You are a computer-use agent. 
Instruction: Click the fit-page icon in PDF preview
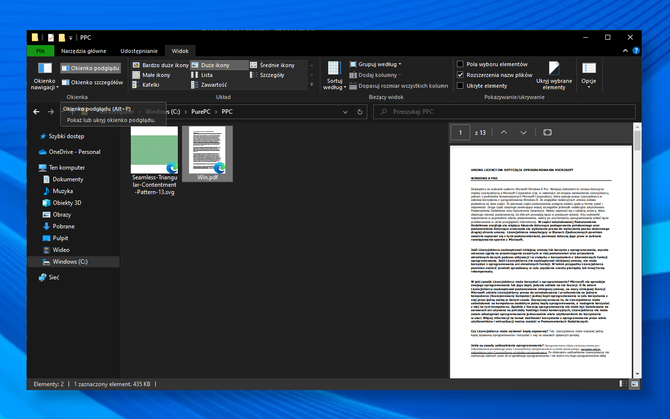[x=547, y=132]
